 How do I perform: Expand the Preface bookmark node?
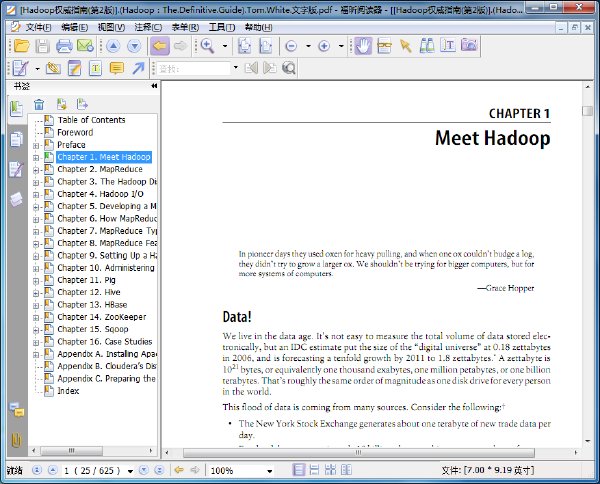pos(36,146)
